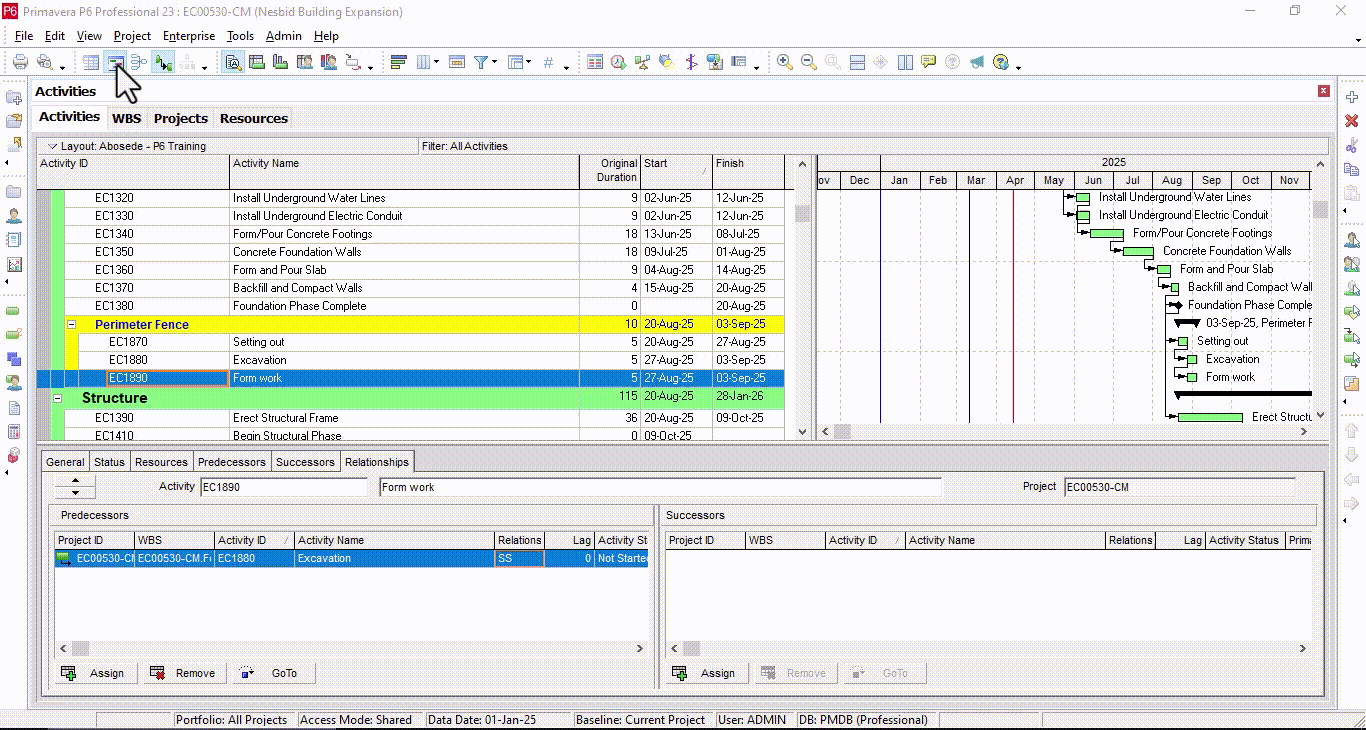
Task: Open the Status details tab
Action: tap(109, 462)
